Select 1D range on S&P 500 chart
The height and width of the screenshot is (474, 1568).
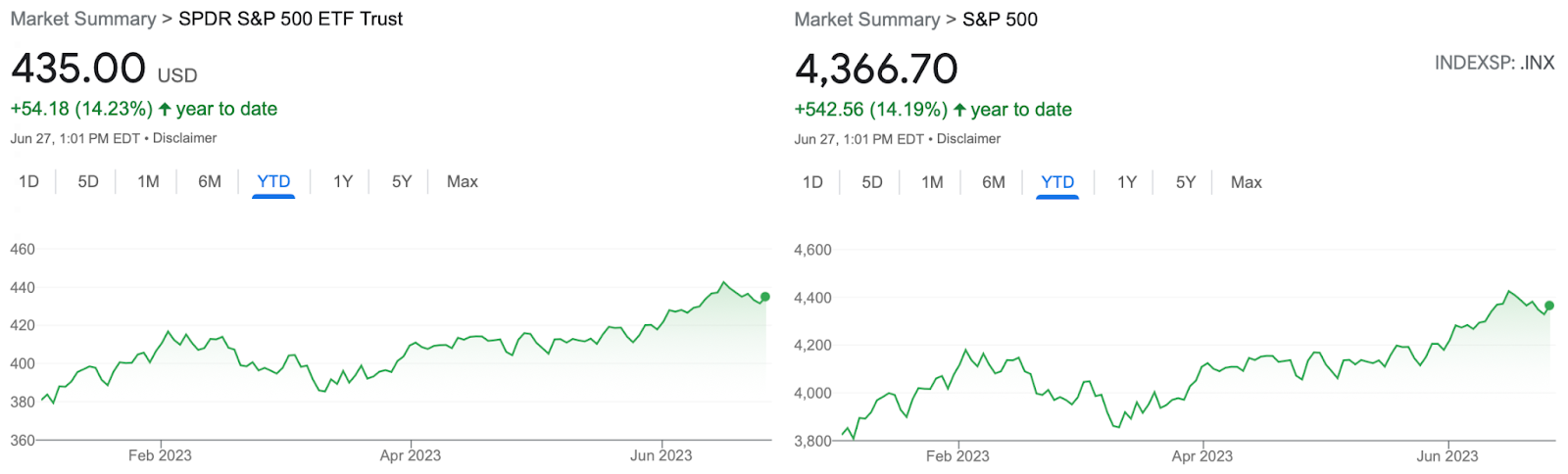coord(813,182)
